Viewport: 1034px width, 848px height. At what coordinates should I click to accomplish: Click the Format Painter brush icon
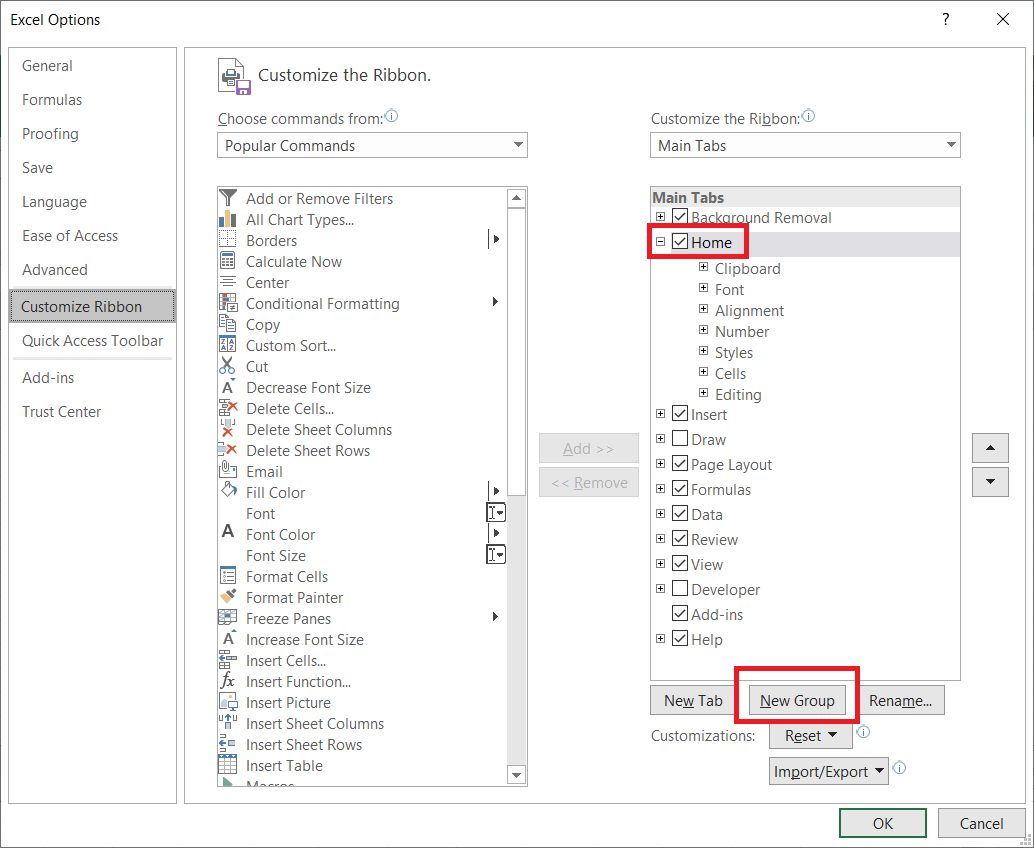pyautogui.click(x=228, y=597)
